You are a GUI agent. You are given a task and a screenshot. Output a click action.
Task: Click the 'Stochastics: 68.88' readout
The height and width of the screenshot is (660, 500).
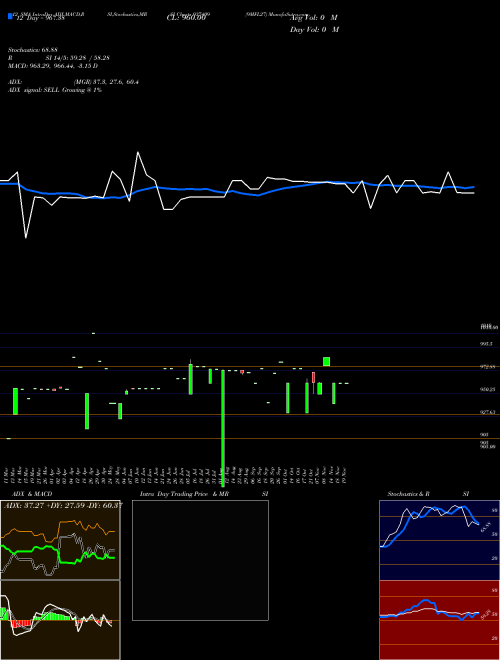pyautogui.click(x=33, y=50)
